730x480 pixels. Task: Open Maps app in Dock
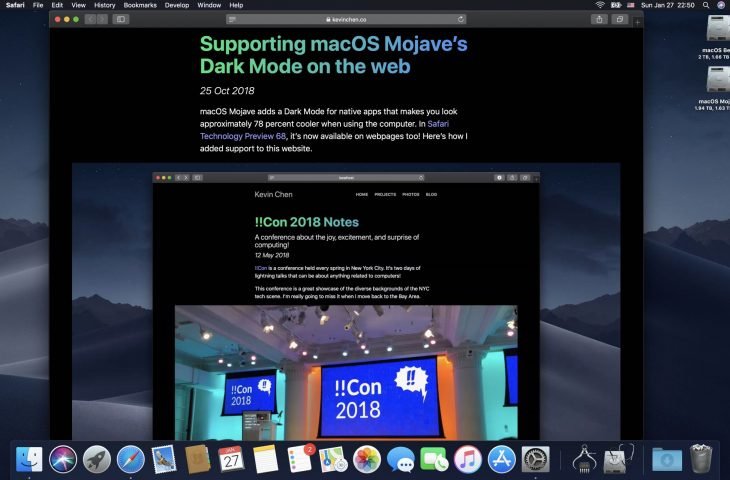point(333,460)
